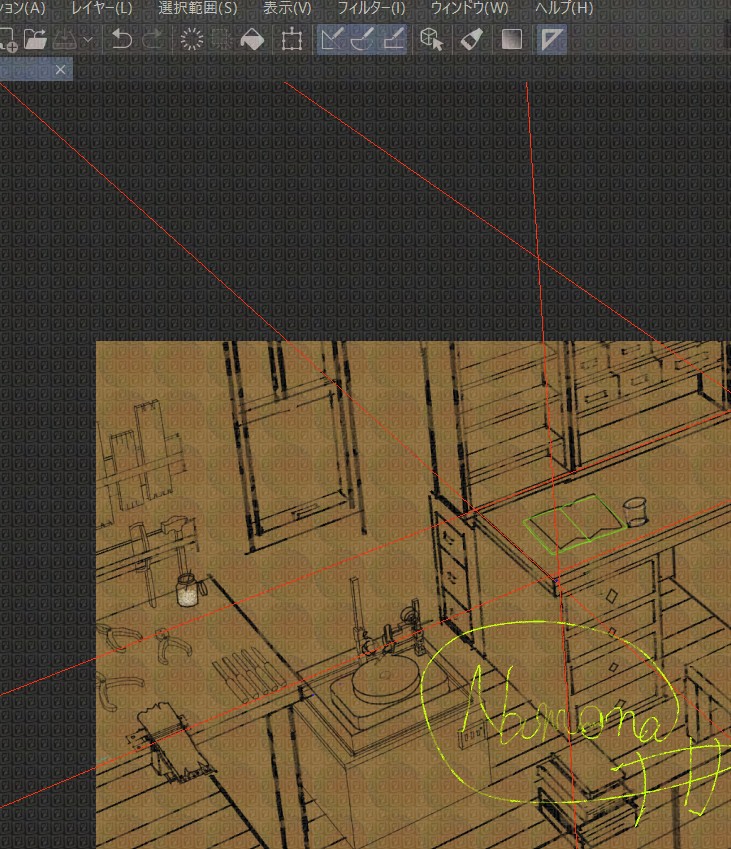The height and width of the screenshot is (849, 731).
Task: Click the Open file folder icon
Action: [x=36, y=40]
